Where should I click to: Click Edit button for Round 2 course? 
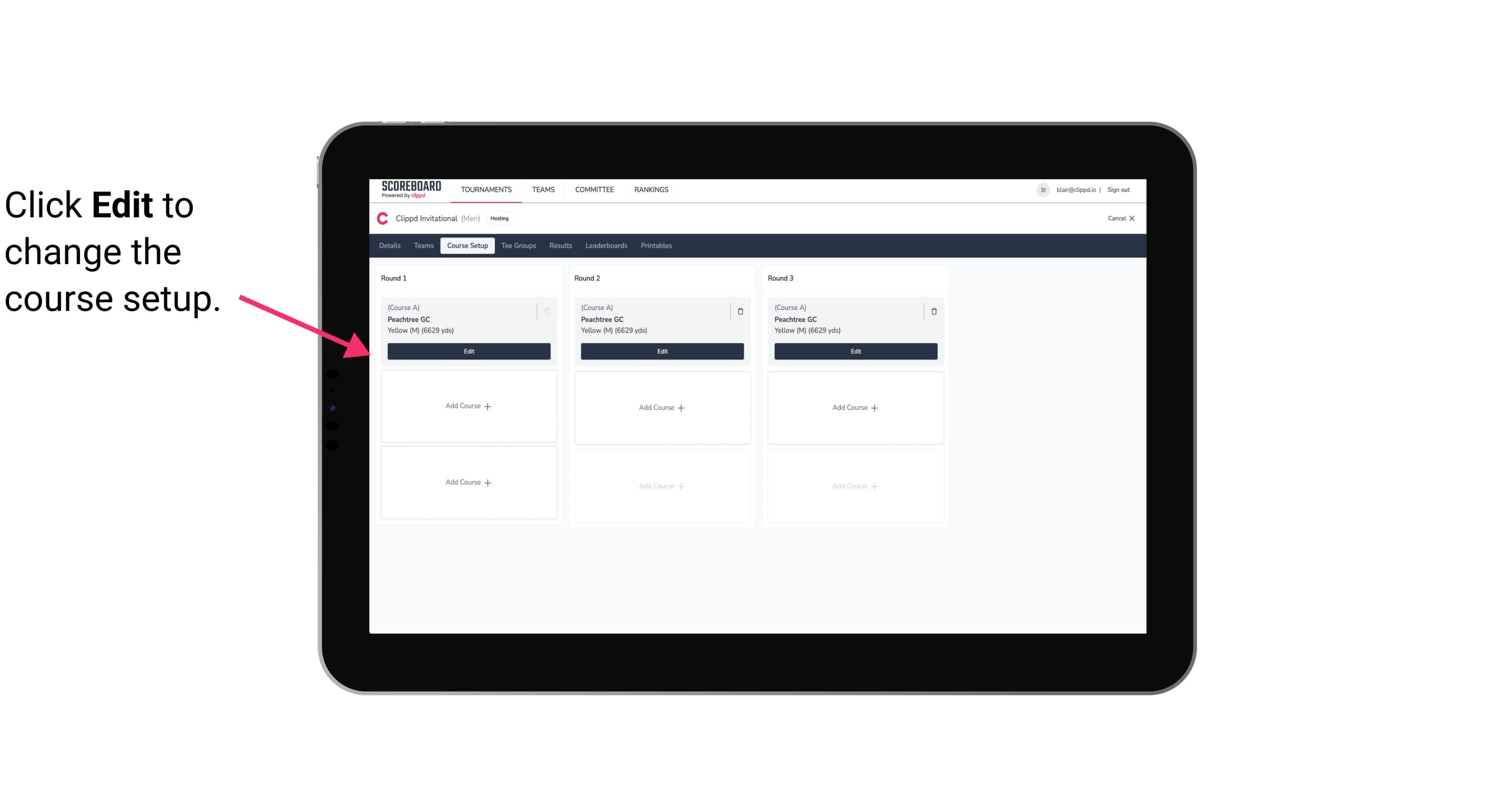(x=661, y=350)
